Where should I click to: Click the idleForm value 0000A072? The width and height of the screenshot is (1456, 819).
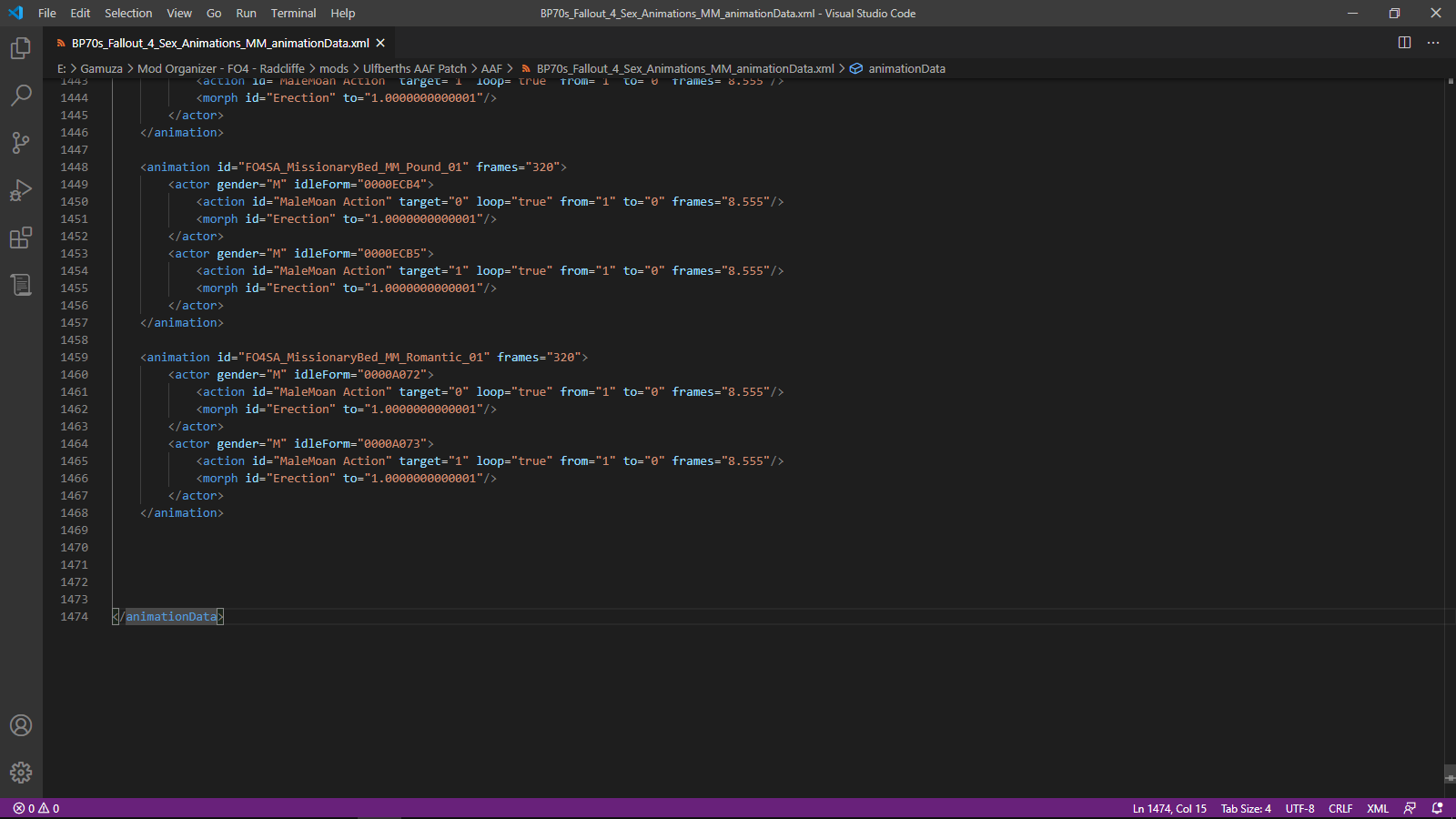[x=392, y=374]
